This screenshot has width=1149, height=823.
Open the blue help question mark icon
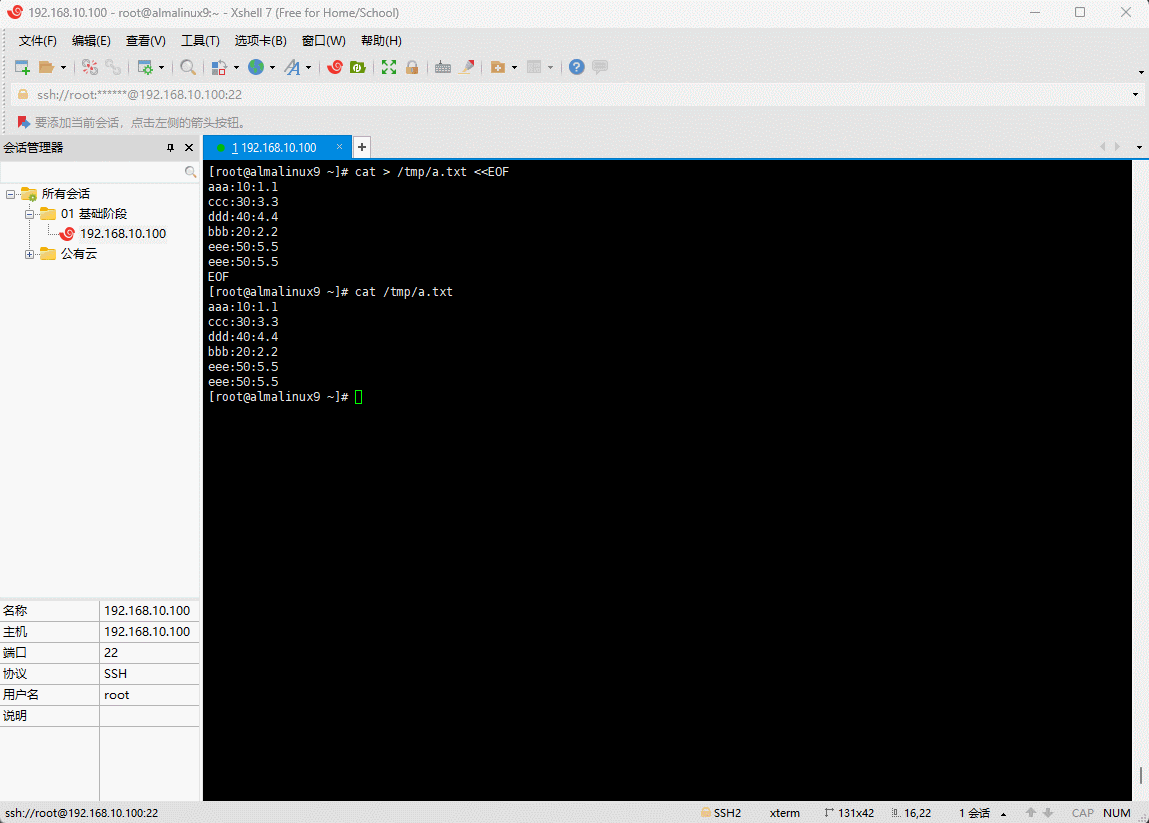pyautogui.click(x=577, y=67)
